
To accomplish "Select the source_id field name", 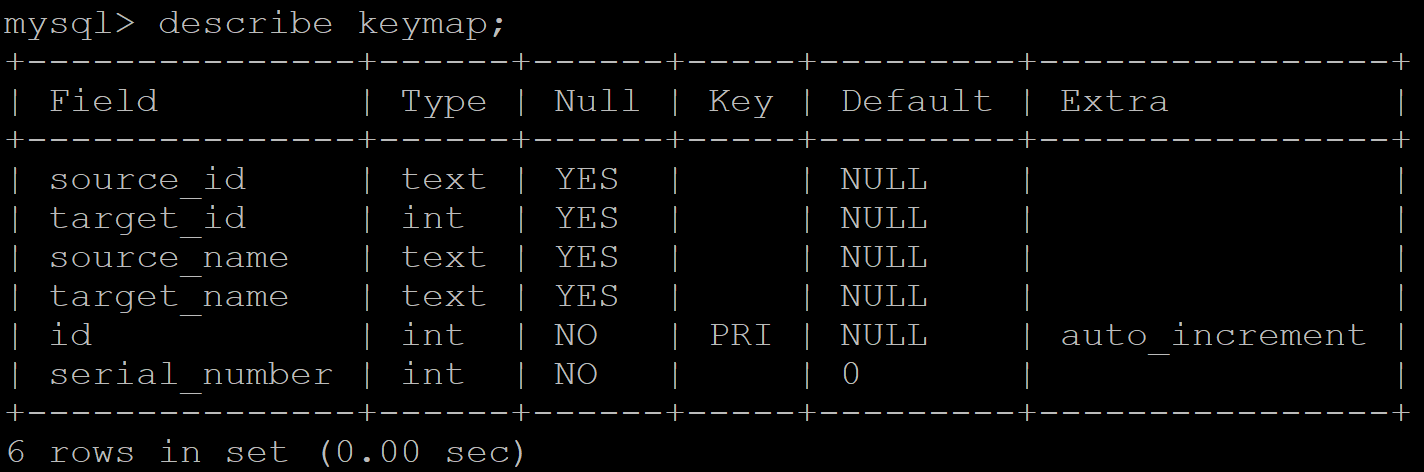I will click(x=147, y=179).
